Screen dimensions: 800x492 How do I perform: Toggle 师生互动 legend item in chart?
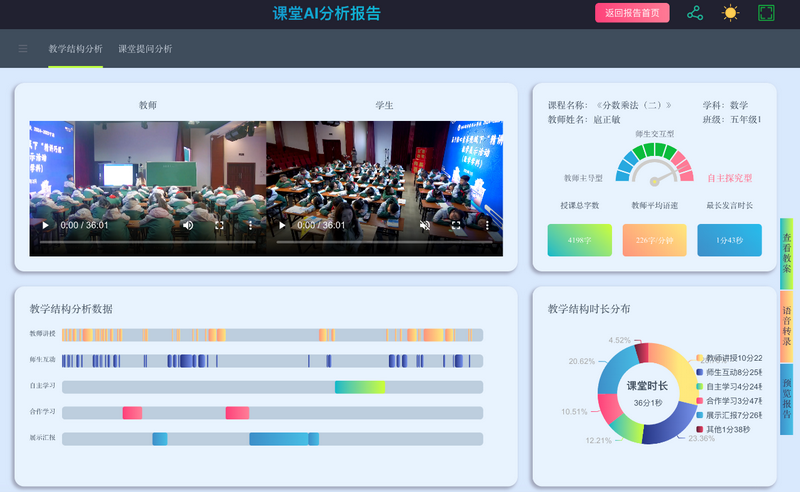coord(732,372)
